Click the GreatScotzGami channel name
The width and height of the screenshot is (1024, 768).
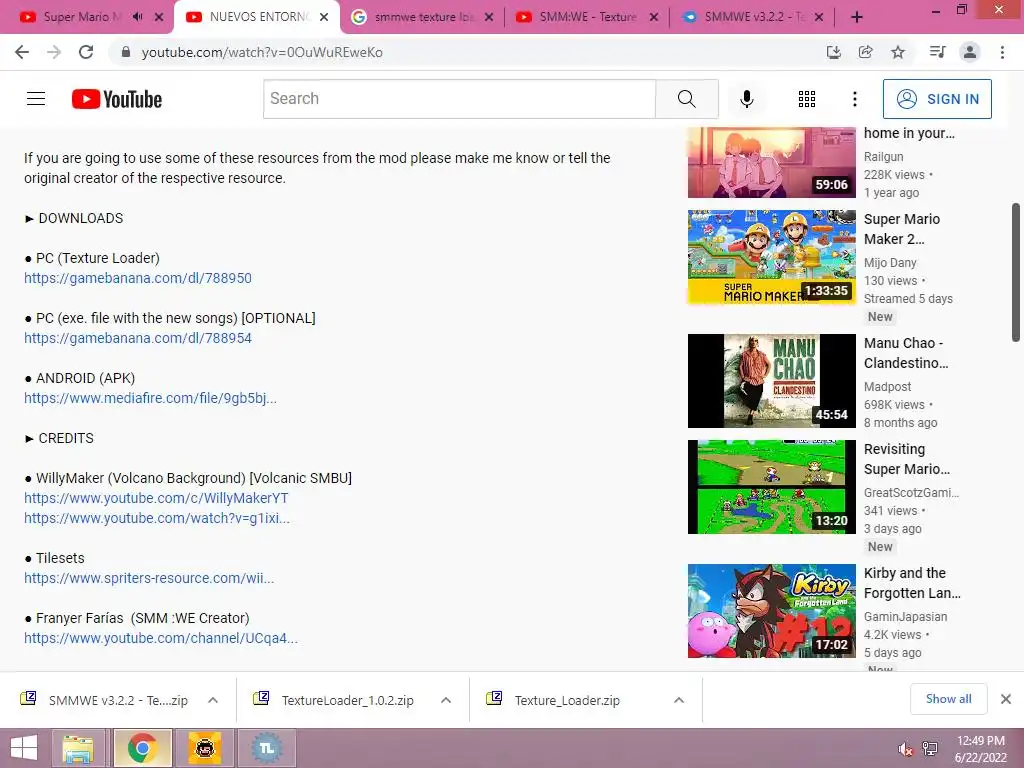click(911, 492)
